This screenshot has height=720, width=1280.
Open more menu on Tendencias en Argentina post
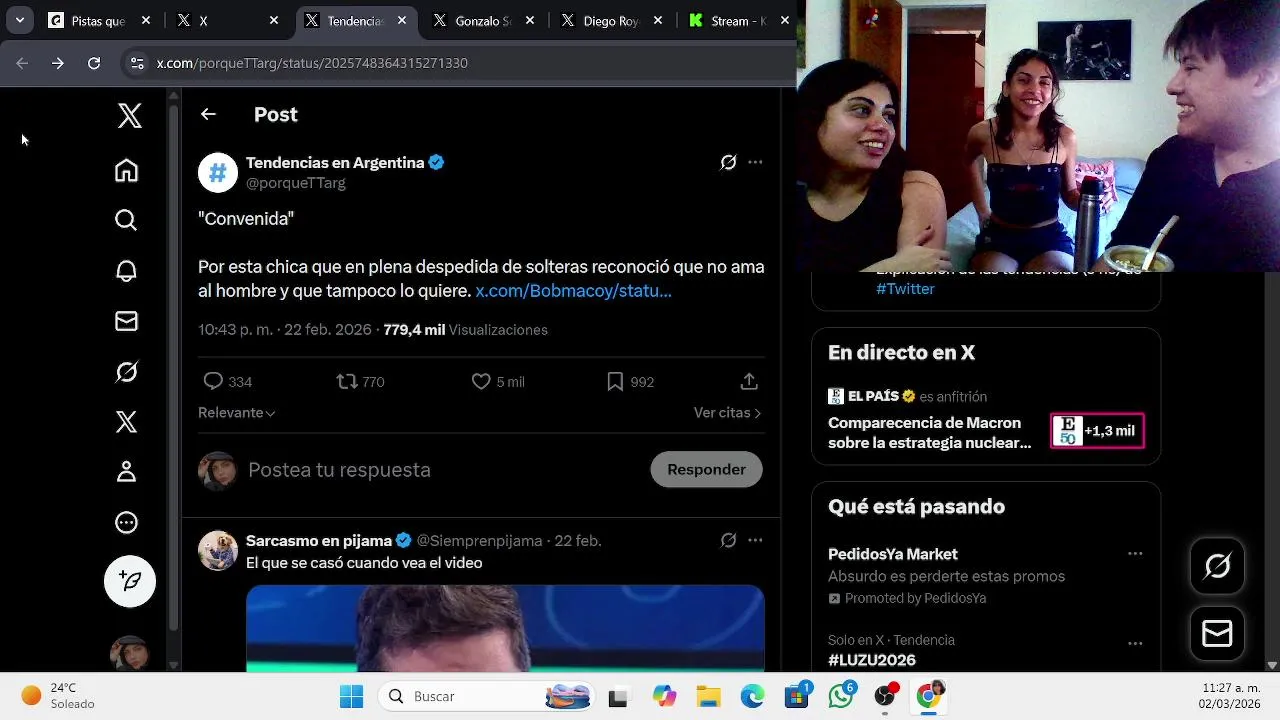pos(755,162)
